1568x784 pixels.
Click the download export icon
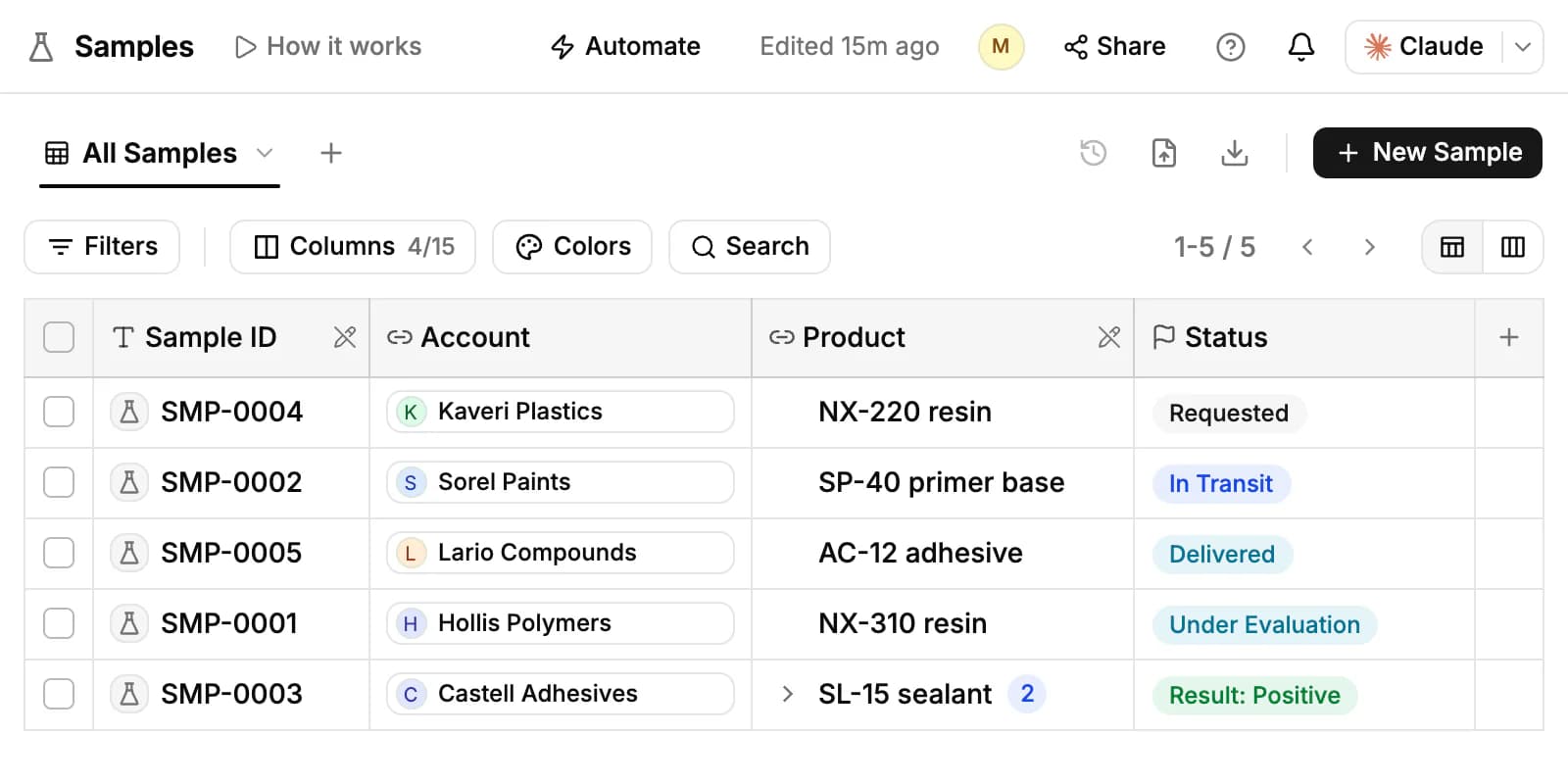[1235, 153]
